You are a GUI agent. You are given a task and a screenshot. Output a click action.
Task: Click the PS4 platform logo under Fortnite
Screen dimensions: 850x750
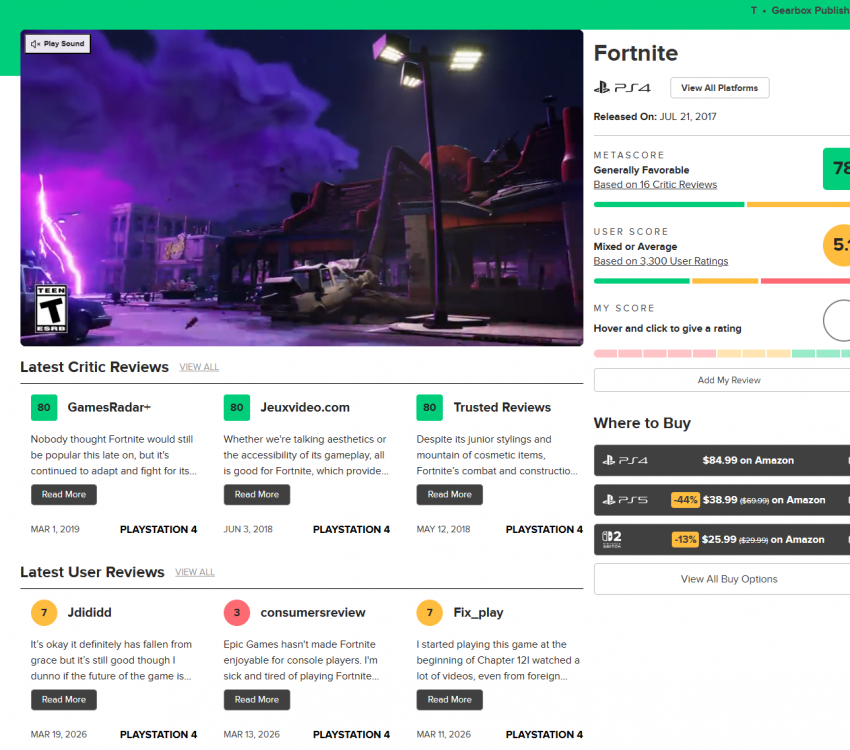click(622, 88)
